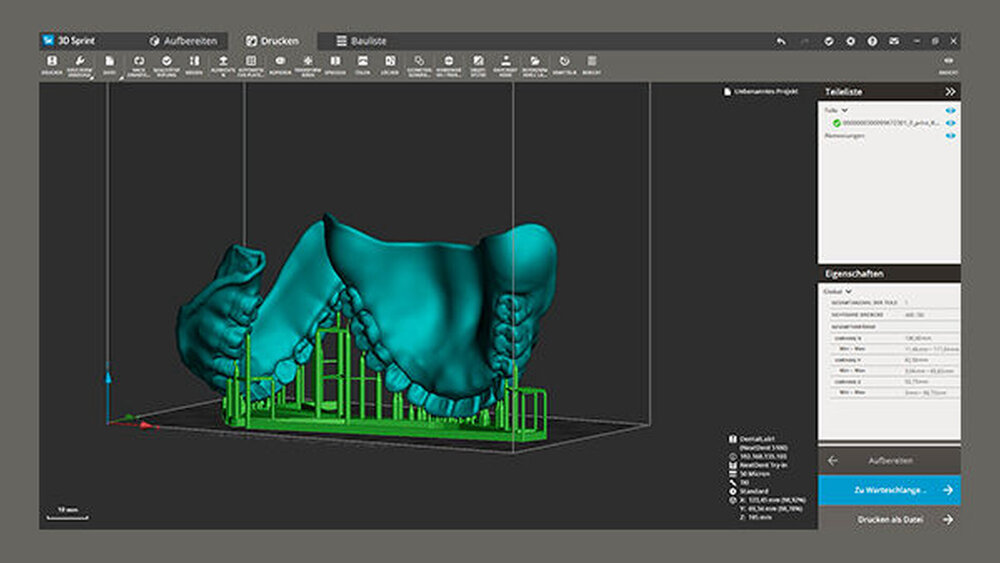Viewport: 1000px width, 563px height.
Task: Open the Bauliste tab
Action: coord(361,41)
